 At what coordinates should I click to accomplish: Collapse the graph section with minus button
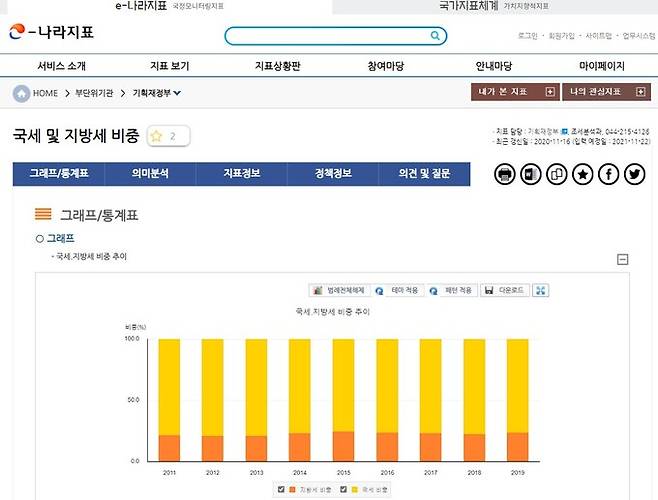tap(623, 260)
